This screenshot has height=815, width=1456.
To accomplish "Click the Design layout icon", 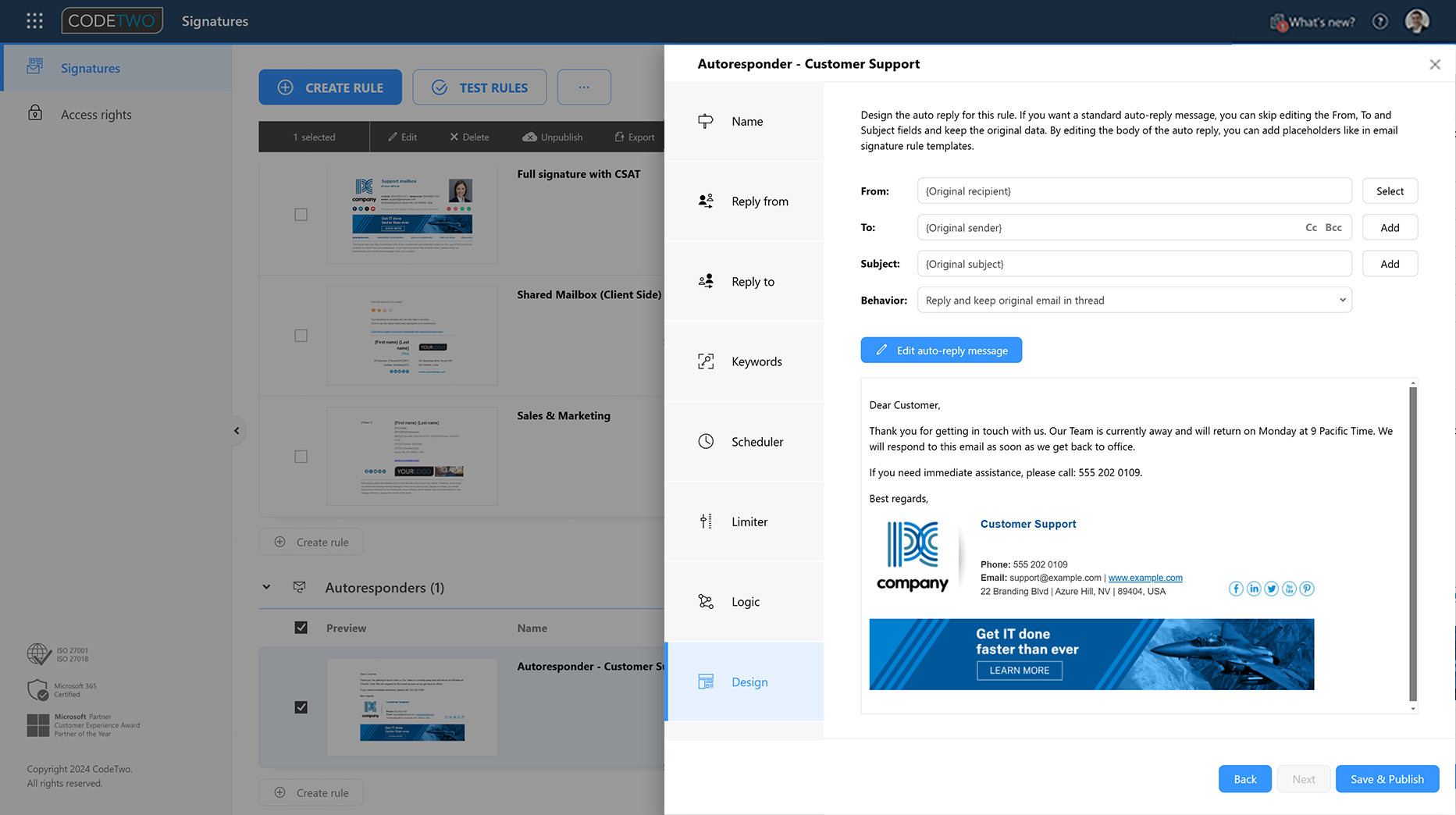I will 706,682.
